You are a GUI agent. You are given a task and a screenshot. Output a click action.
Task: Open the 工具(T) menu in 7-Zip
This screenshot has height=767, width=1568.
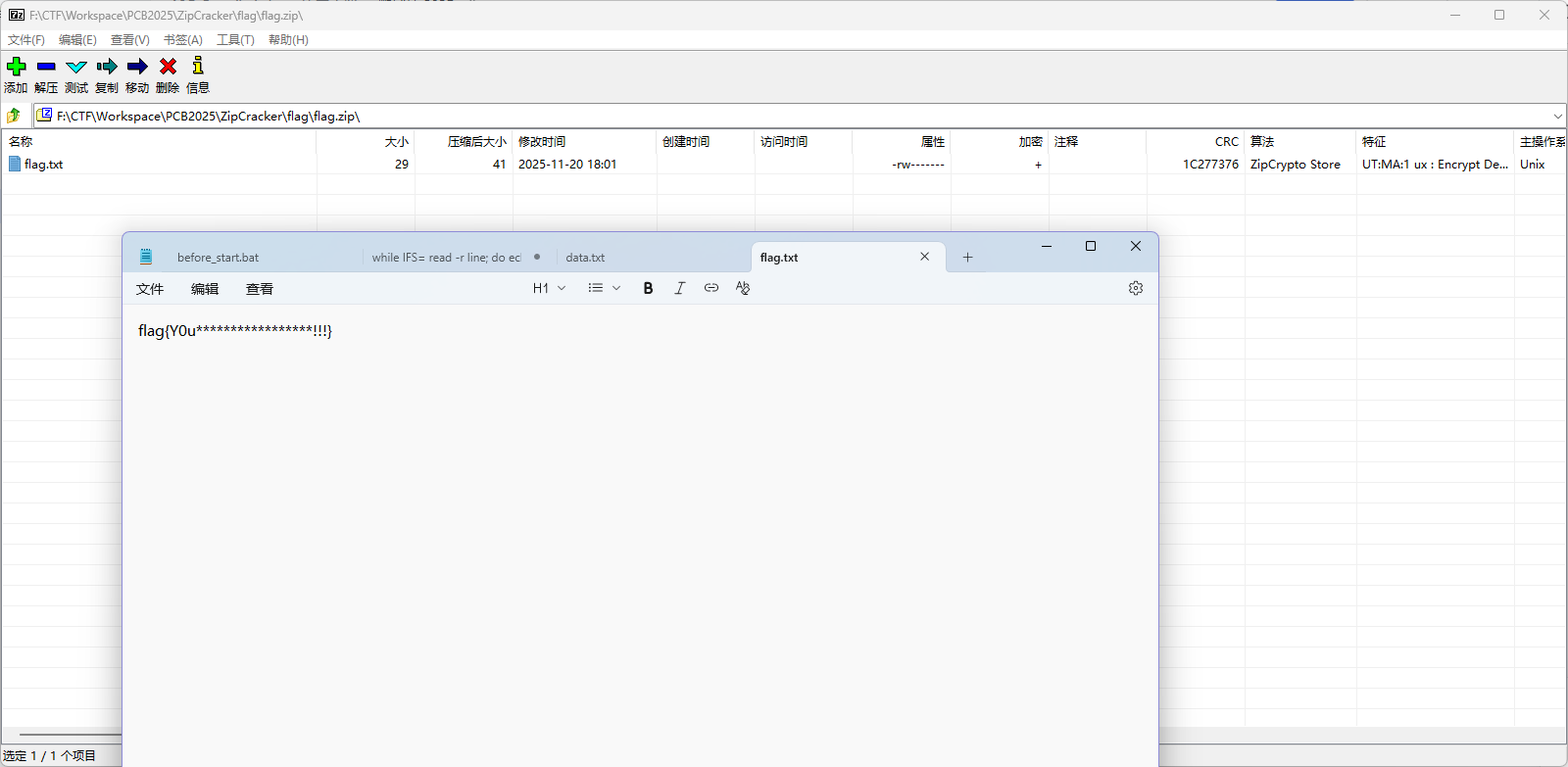click(x=235, y=40)
